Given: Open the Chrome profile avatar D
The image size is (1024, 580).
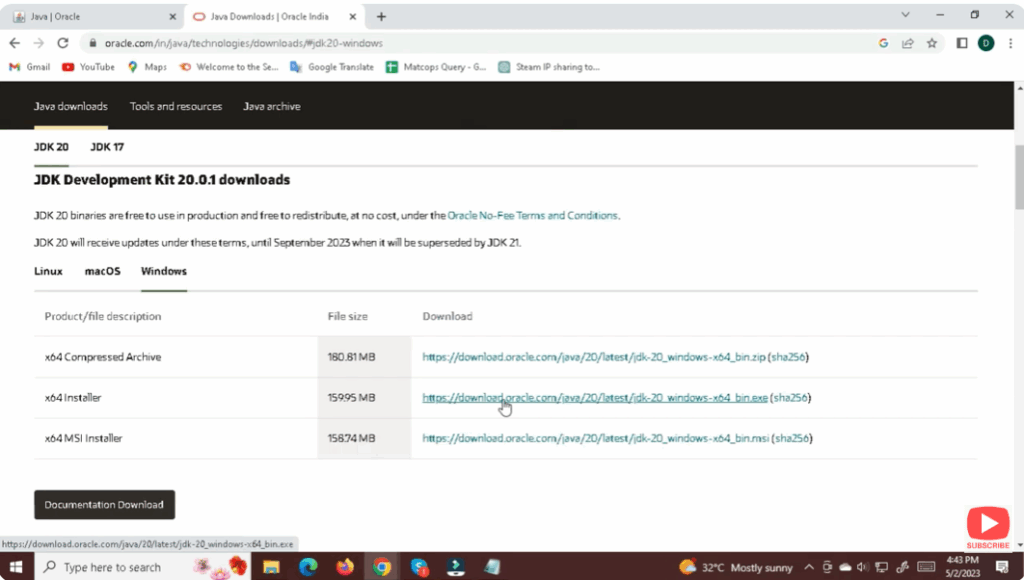Looking at the screenshot, I should 986,43.
